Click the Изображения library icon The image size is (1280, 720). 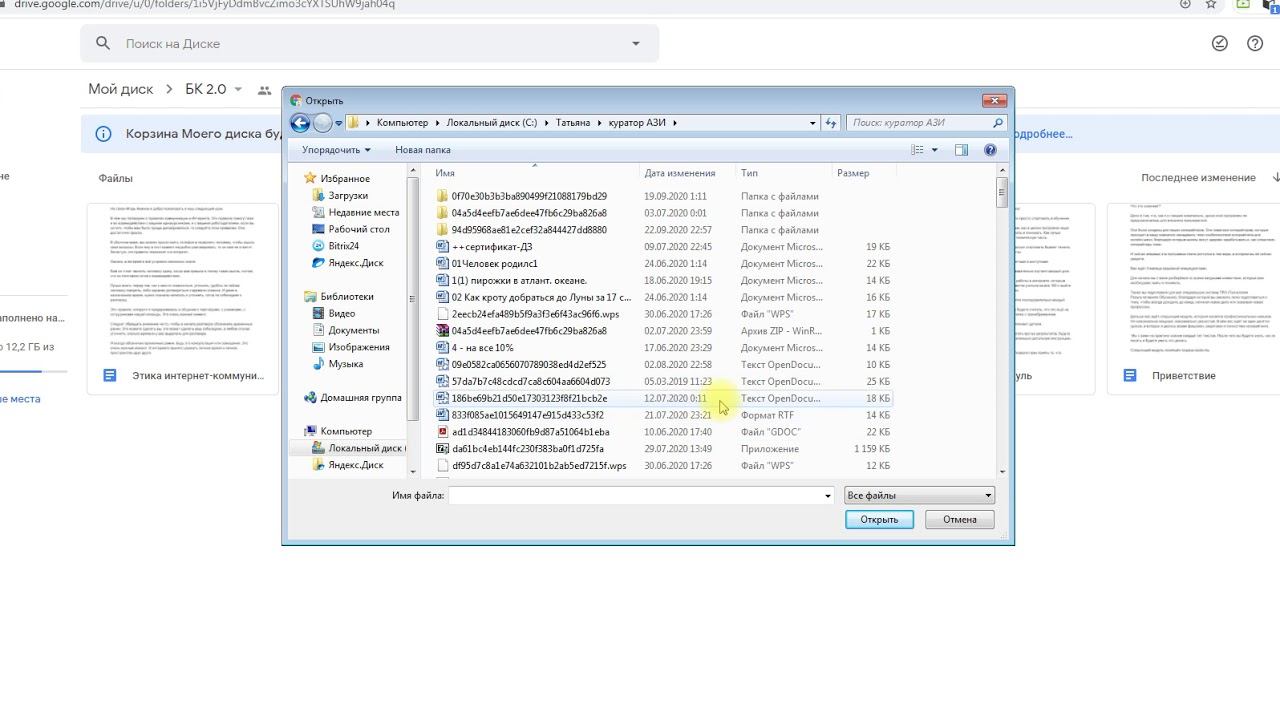[x=319, y=347]
